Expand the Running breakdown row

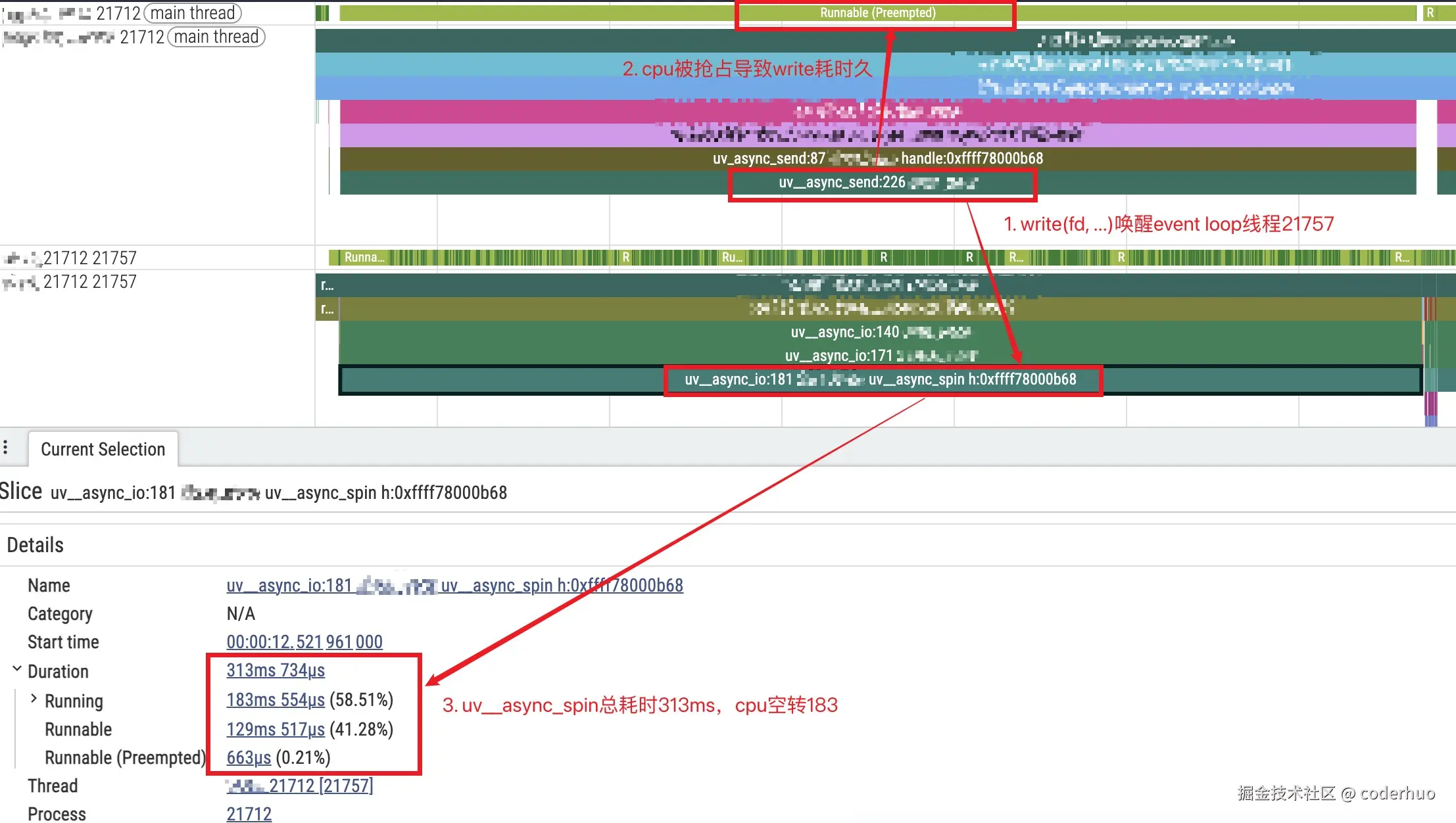click(34, 699)
